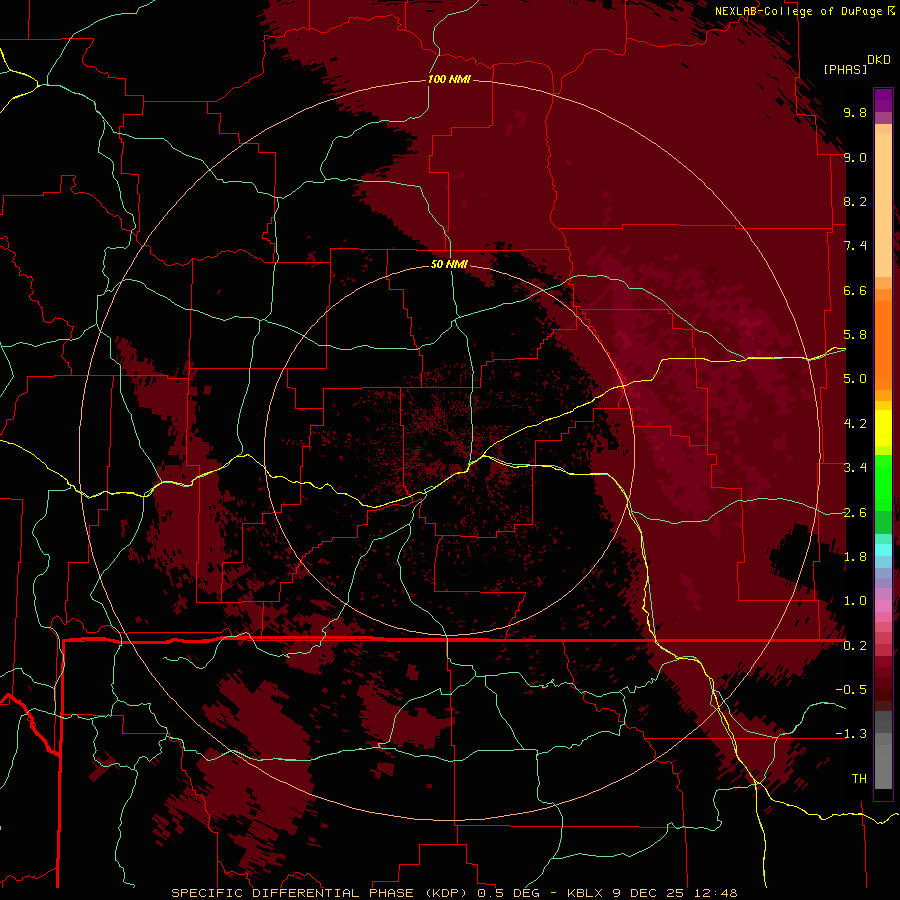Click the 4.2 color scale value
The width and height of the screenshot is (900, 900).
(x=855, y=424)
